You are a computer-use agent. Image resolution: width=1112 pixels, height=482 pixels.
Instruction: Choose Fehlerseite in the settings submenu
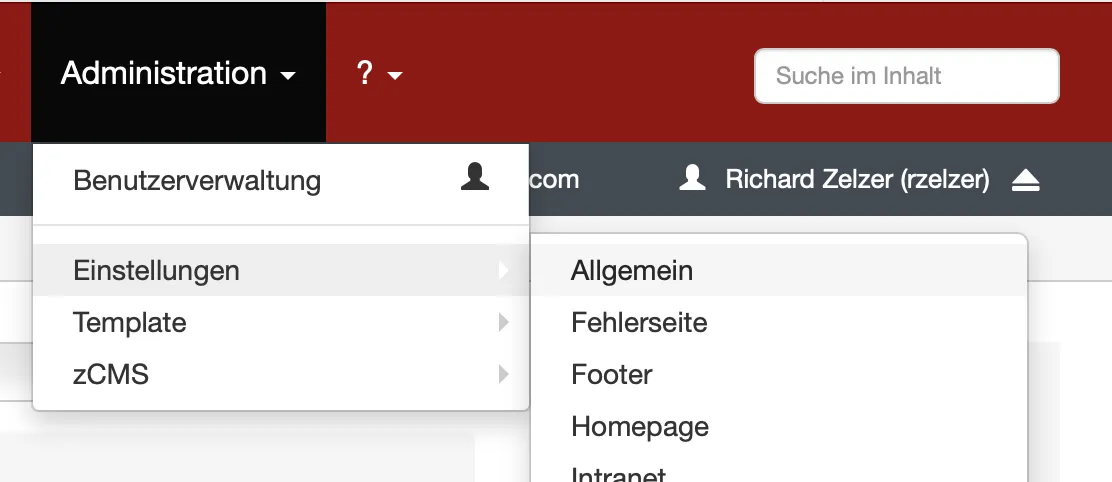[x=639, y=323]
